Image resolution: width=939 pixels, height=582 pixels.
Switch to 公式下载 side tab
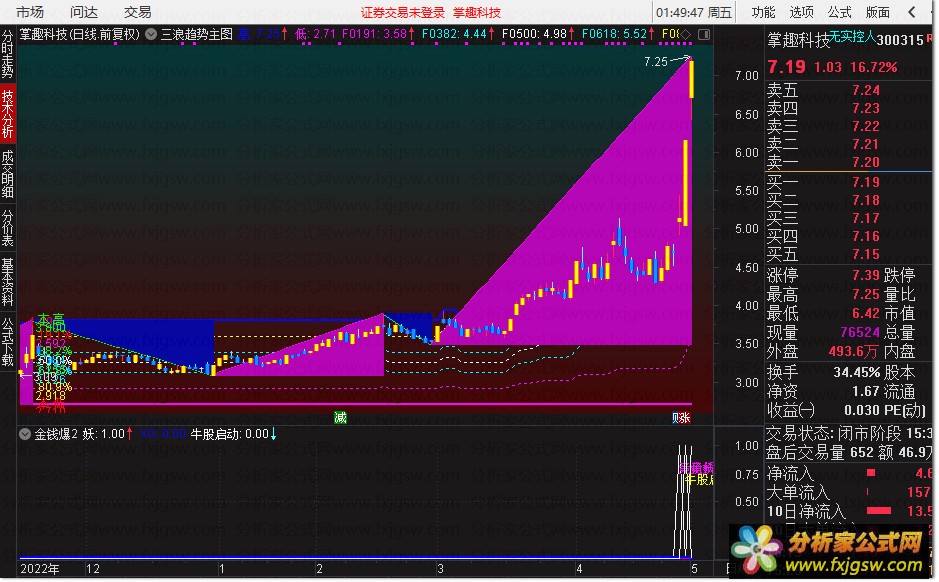(7, 342)
